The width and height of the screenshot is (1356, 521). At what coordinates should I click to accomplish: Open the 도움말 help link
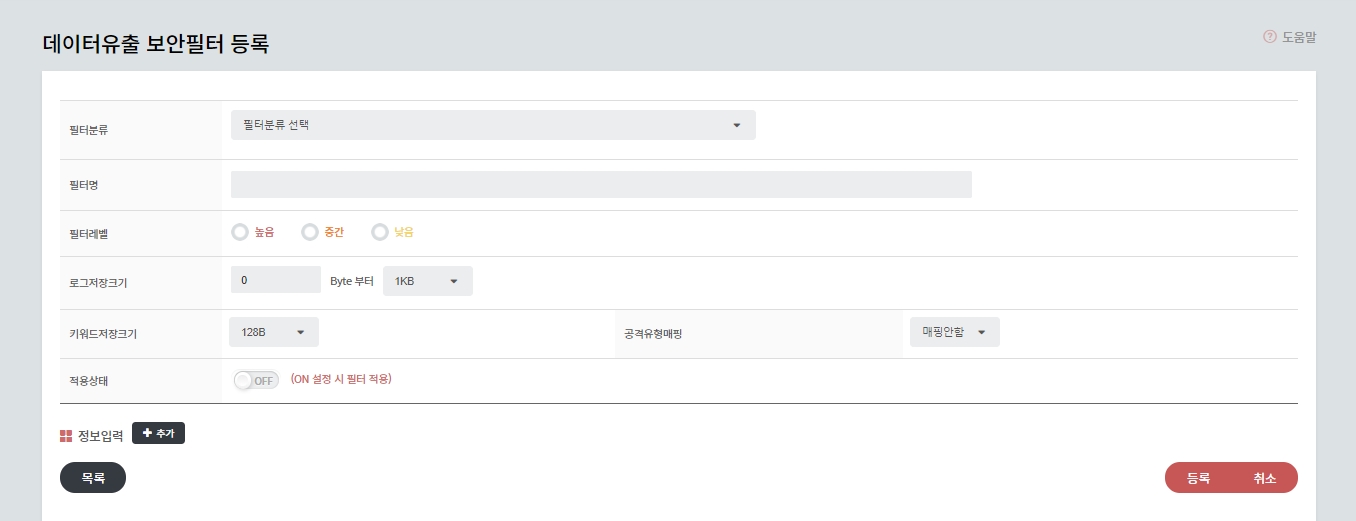[x=1298, y=37]
